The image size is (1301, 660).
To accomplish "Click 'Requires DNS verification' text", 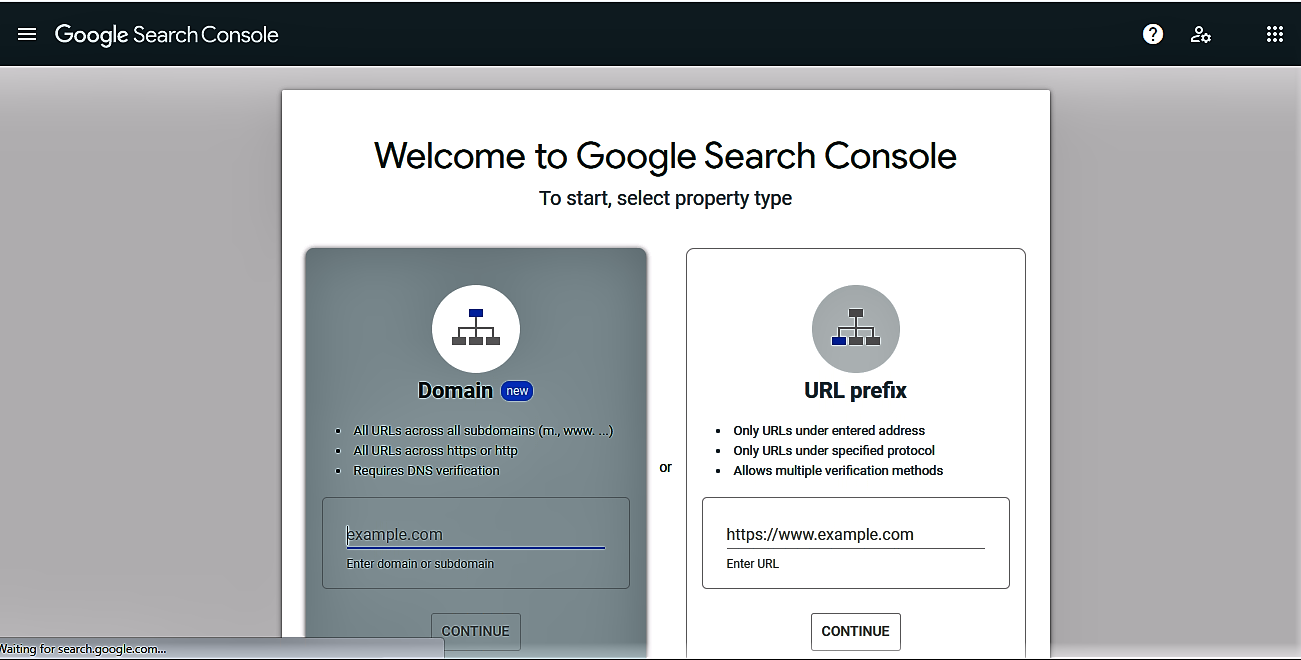I will 426,470.
